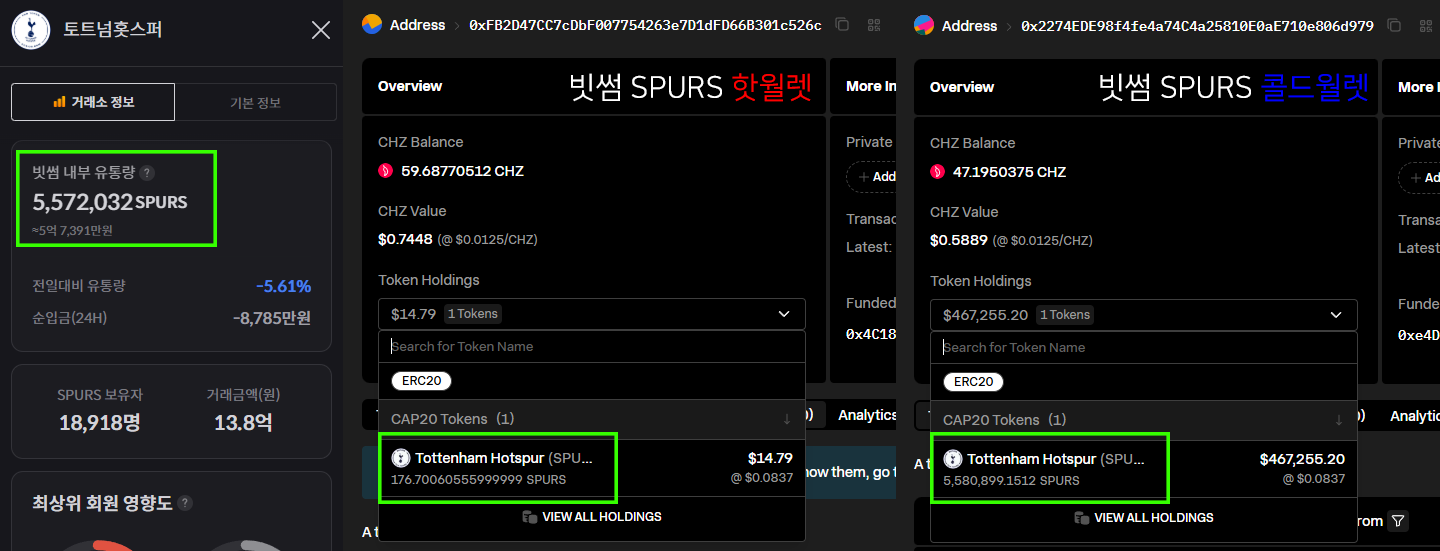Click the Address breadcrumb of the 0xFB2D47CC7 window
Viewport: 1440px width, 551px height.
[417, 25]
